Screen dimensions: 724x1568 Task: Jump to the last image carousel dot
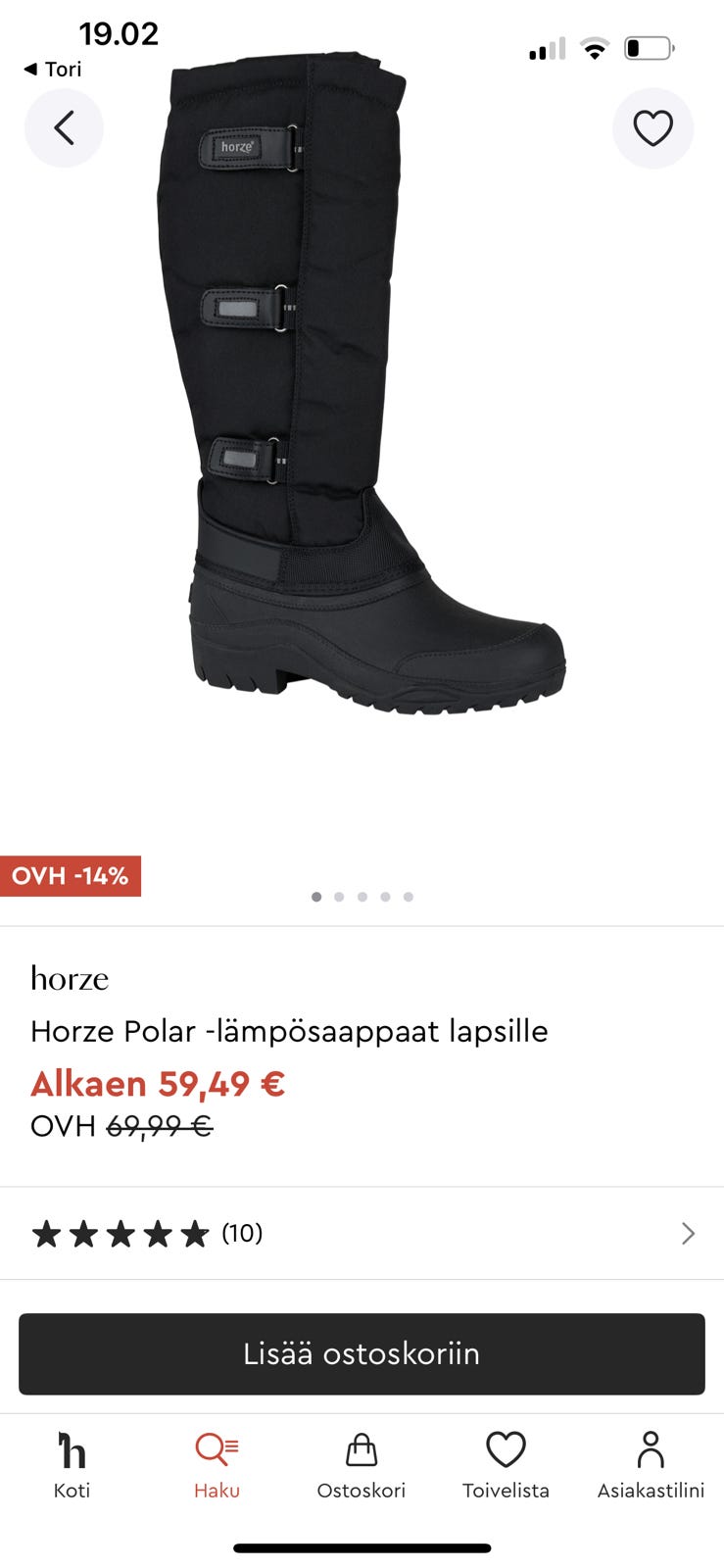[409, 897]
